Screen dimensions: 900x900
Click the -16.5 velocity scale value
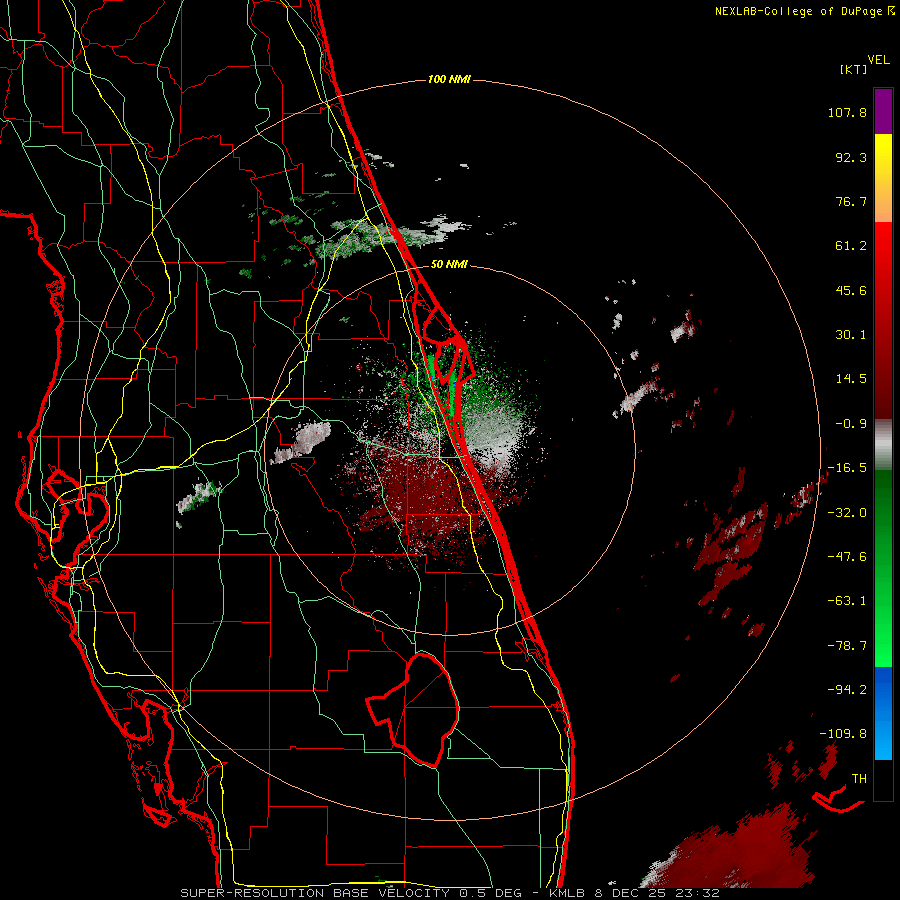[847, 468]
